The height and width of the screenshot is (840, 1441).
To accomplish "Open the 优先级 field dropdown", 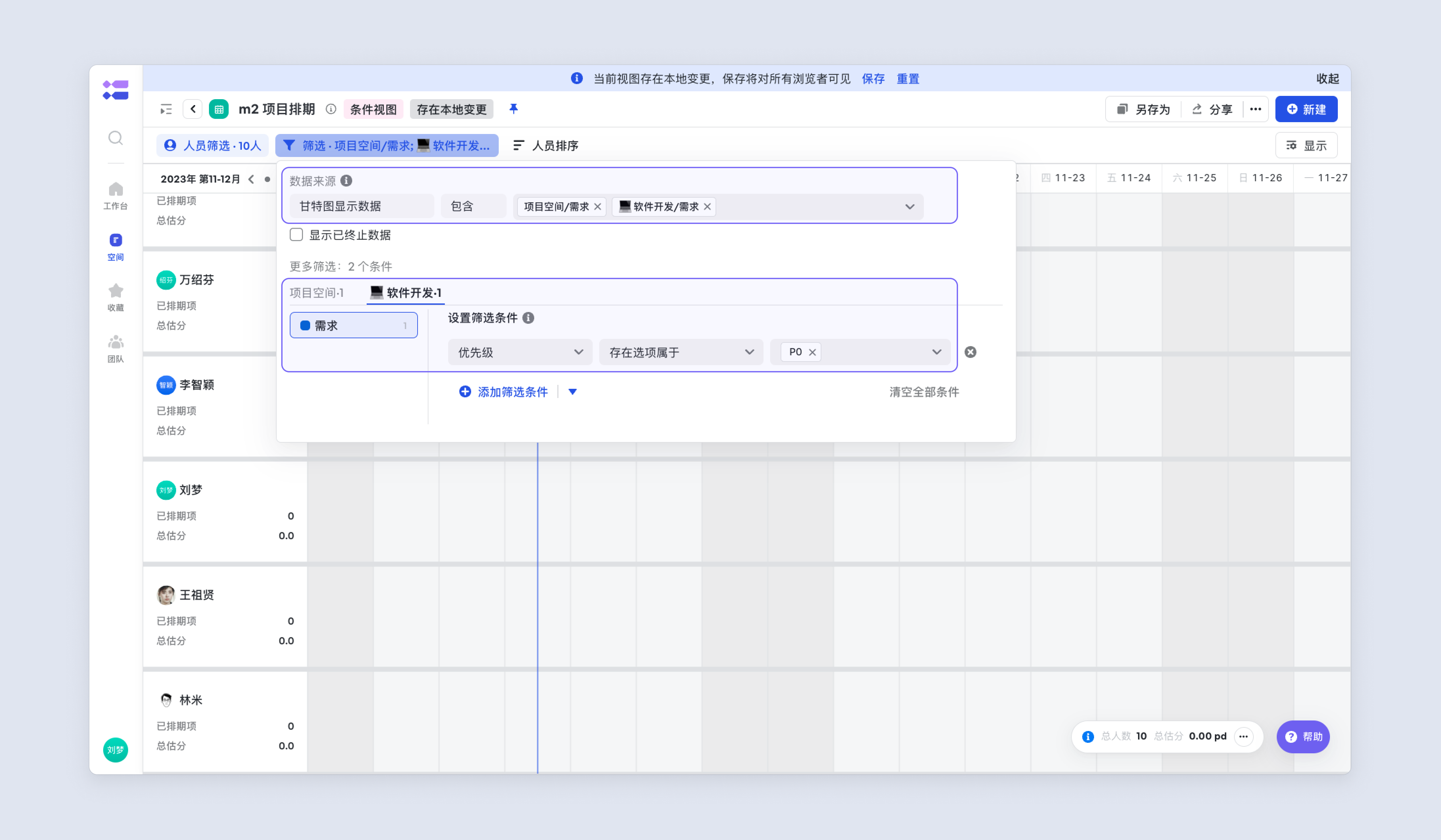I will (x=520, y=352).
